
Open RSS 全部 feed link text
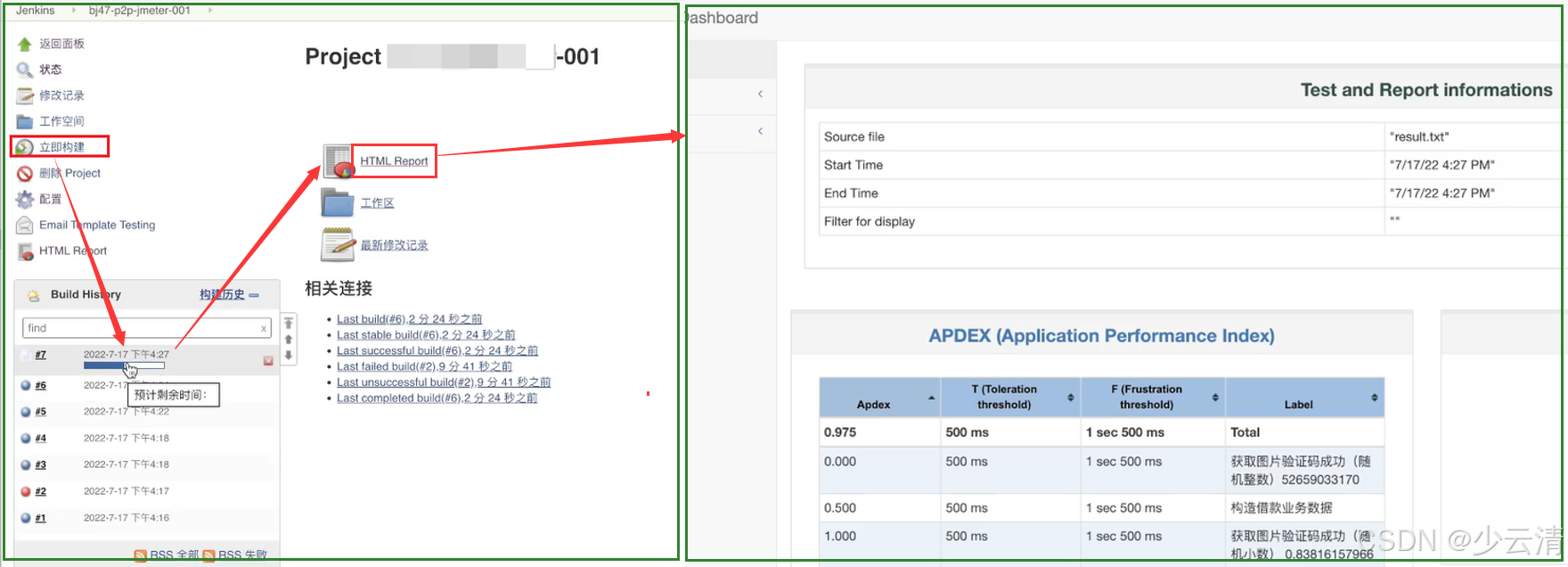click(x=174, y=555)
